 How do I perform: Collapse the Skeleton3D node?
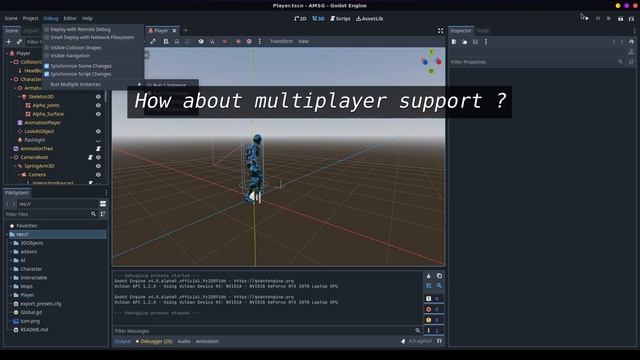pos(19,97)
